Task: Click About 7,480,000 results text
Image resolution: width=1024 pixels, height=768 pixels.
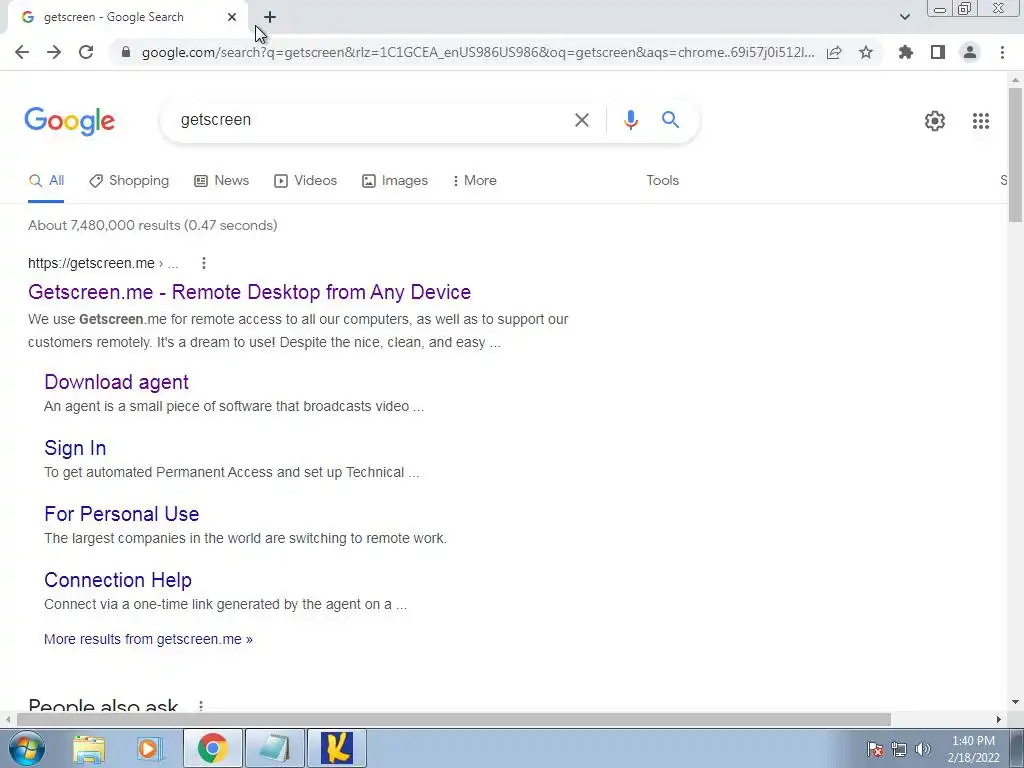Action: coord(153,225)
